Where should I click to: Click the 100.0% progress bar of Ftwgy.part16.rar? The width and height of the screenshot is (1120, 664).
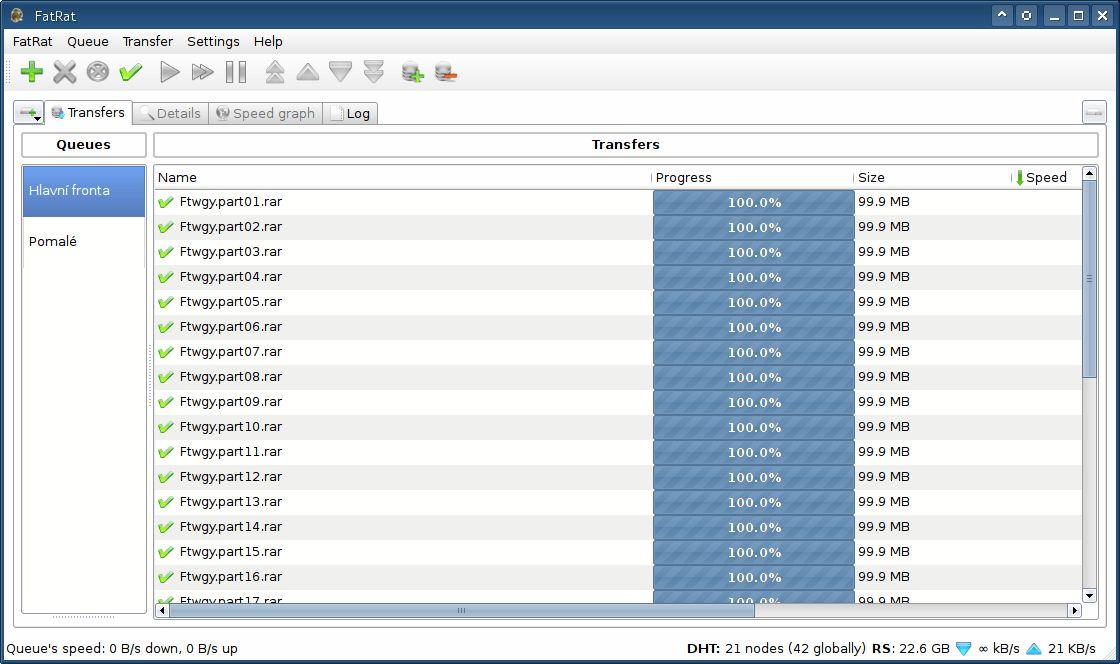tap(754, 577)
